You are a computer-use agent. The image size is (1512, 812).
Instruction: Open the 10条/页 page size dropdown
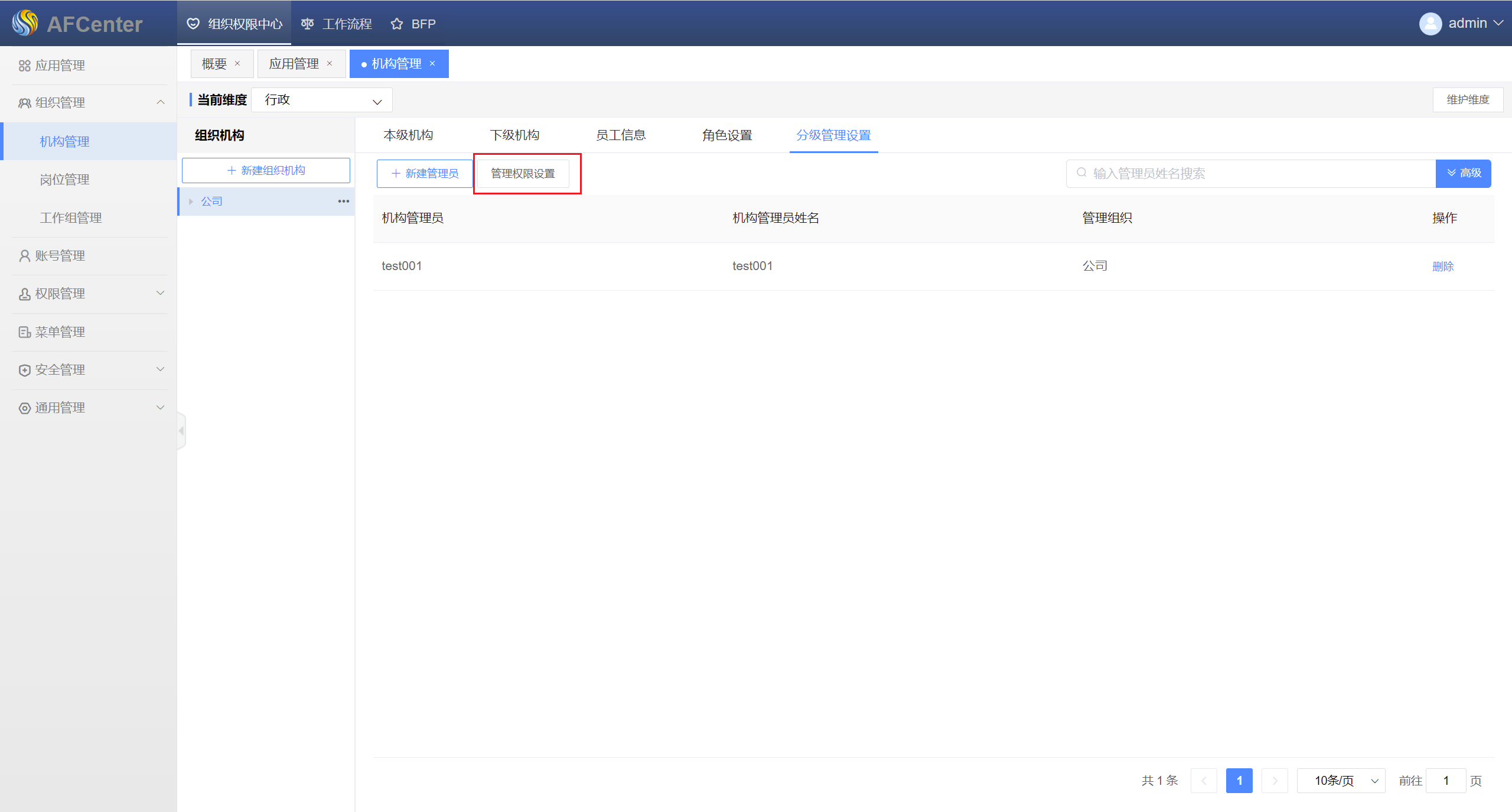pyautogui.click(x=1341, y=781)
